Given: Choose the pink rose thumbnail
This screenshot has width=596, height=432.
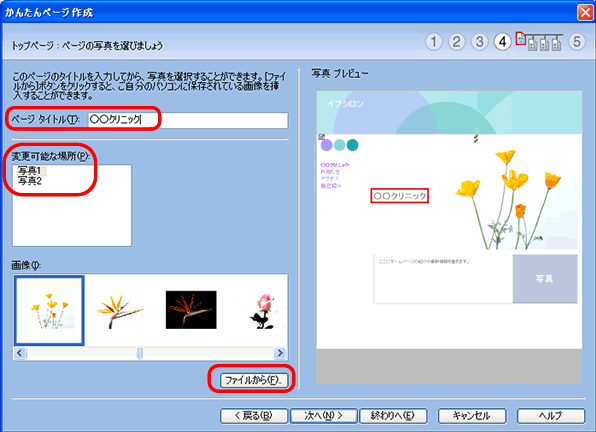Looking at the screenshot, I should (x=263, y=311).
